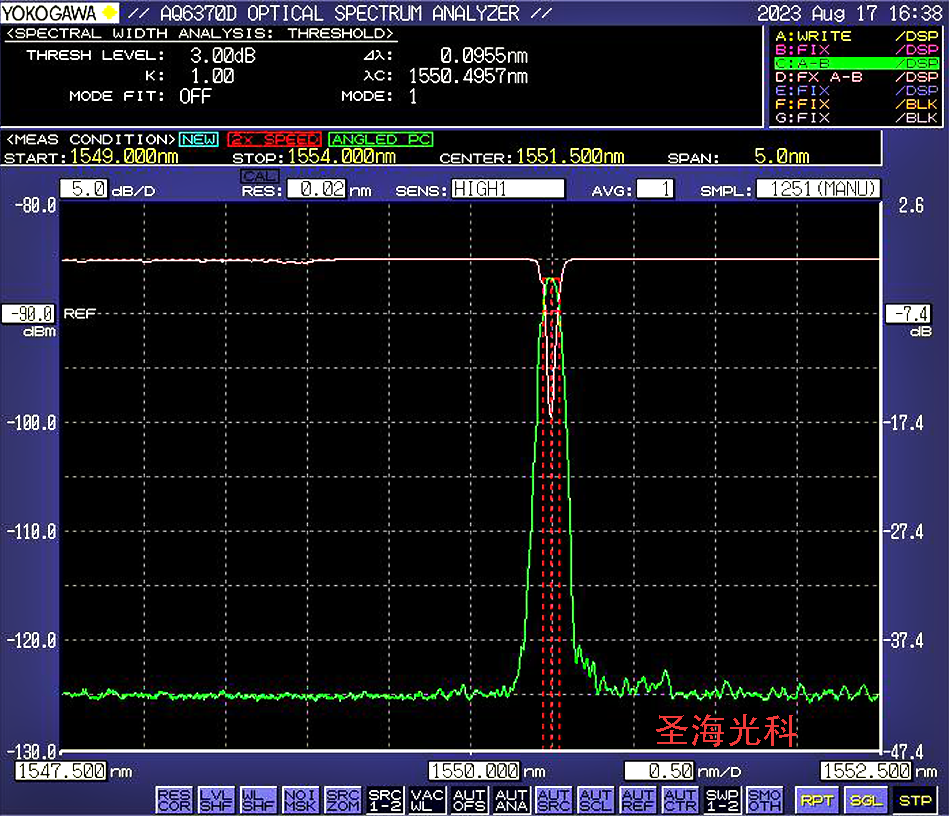Viewport: 949px width, 816px height.
Task: Click the NOI MSK noise mask button
Action: pos(300,799)
